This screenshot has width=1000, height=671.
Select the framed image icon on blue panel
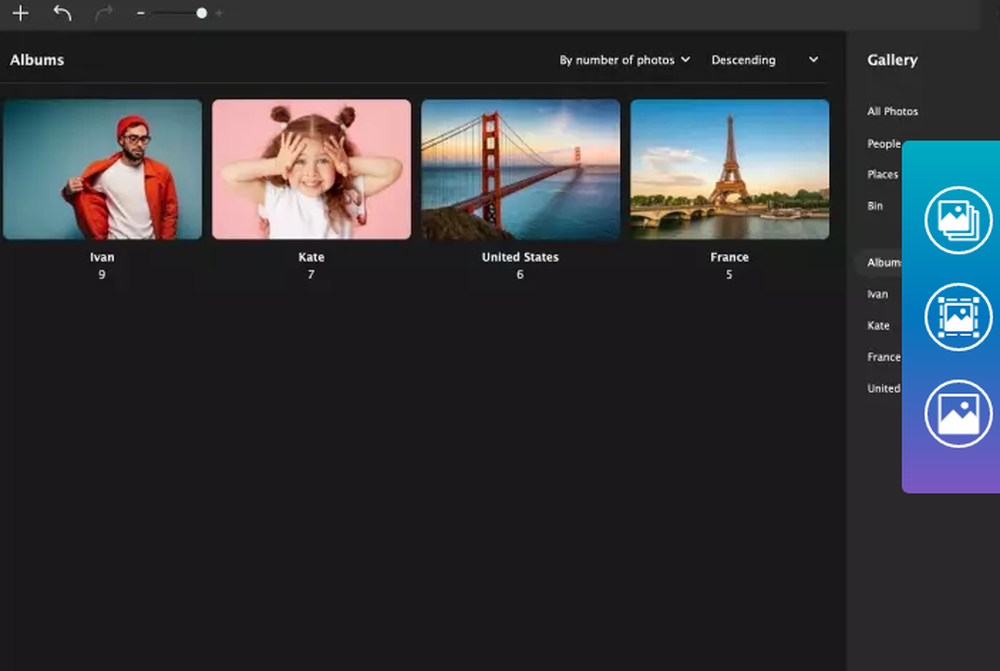[956, 316]
